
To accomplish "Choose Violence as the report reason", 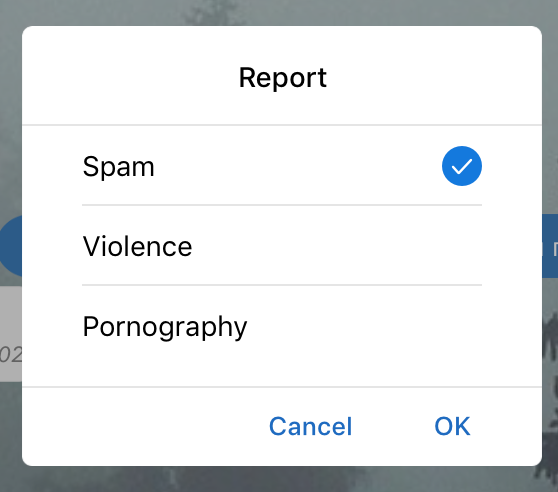I will (x=137, y=246).
